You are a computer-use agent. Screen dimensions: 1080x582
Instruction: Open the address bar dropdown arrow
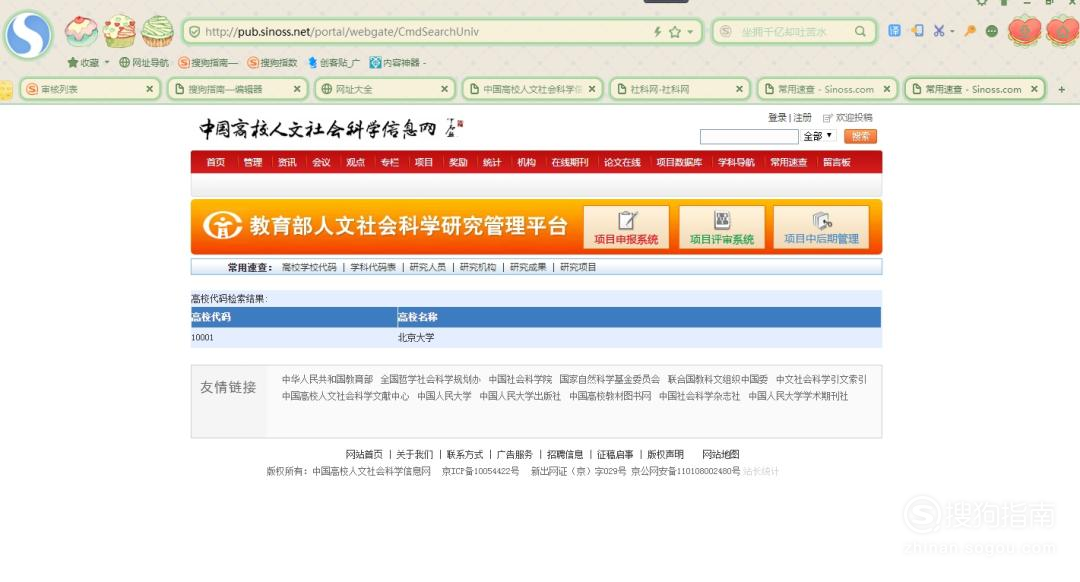pyautogui.click(x=690, y=32)
